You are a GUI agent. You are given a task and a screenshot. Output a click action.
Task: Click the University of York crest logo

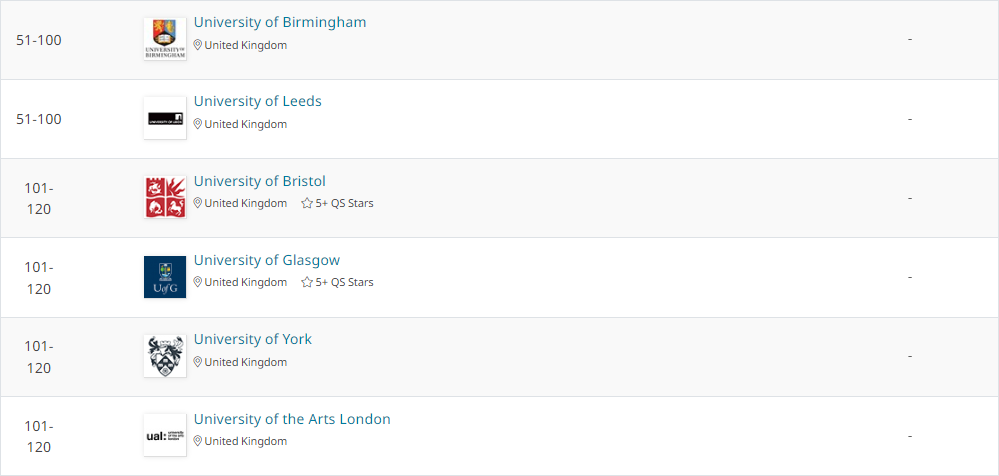click(x=165, y=356)
